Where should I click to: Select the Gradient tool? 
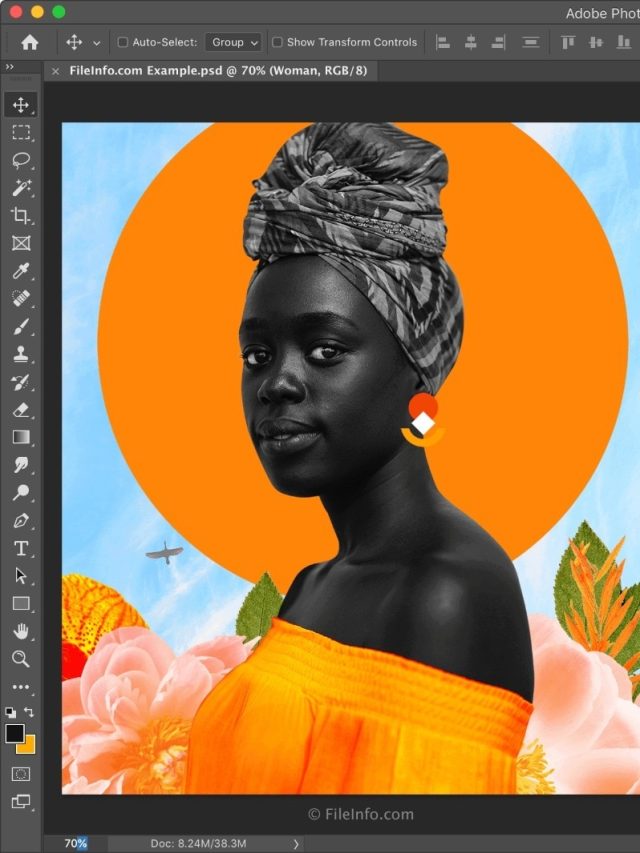tap(21, 437)
